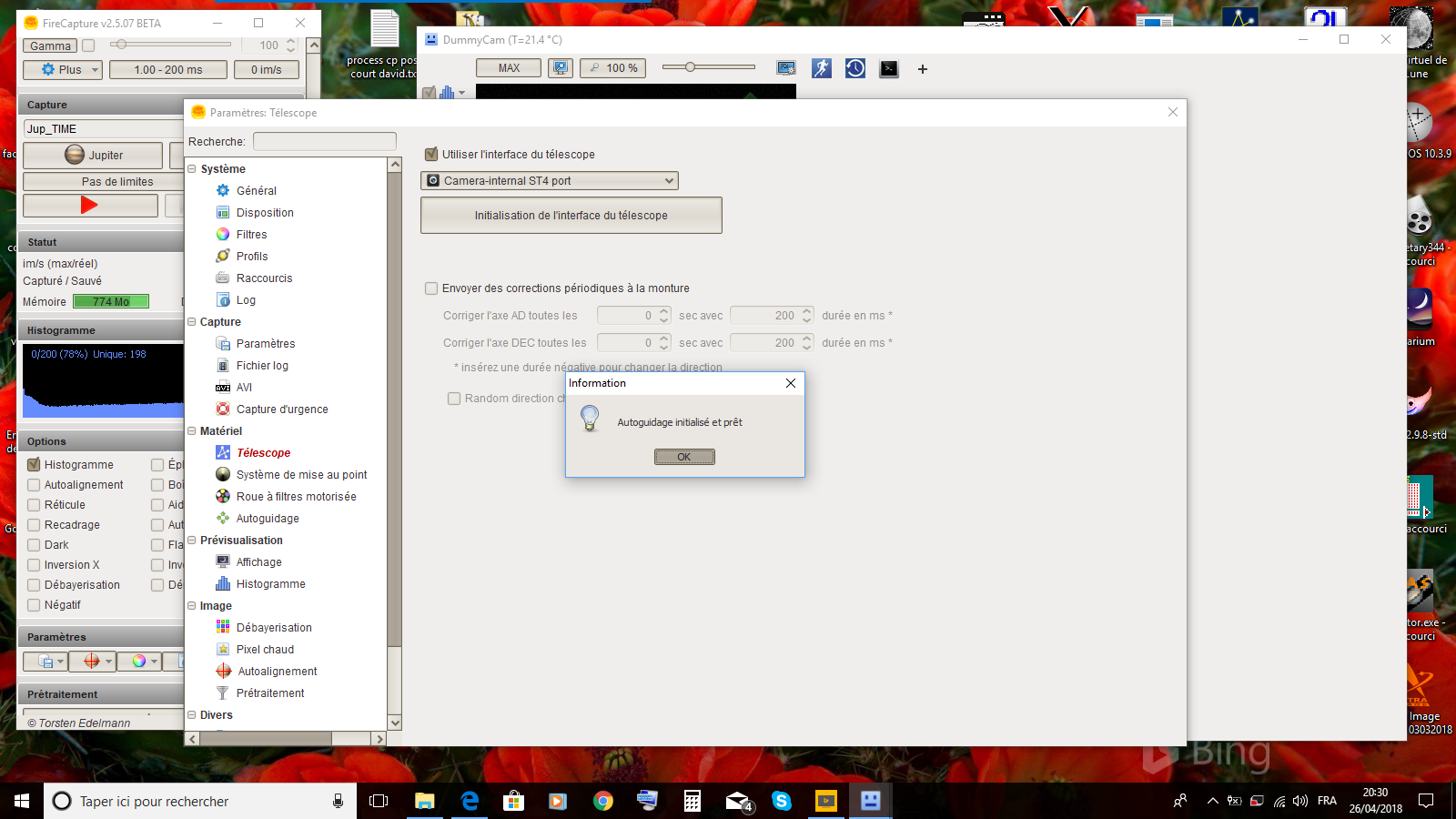Image resolution: width=1456 pixels, height=819 pixels.
Task: Uncheck Histogramme in FireCapture Options
Action: coord(34,465)
